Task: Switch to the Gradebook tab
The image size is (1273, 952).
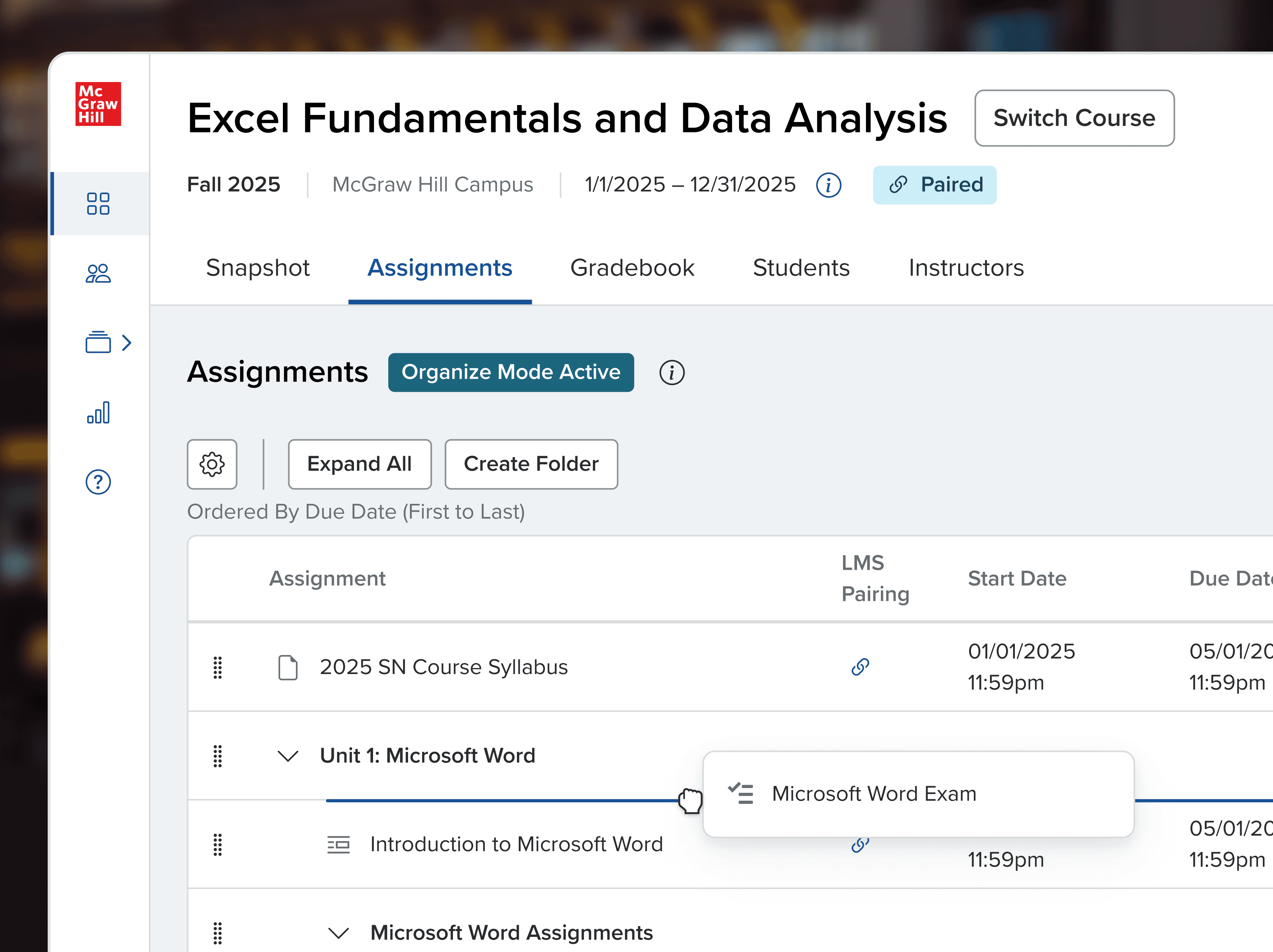Action: point(632,268)
